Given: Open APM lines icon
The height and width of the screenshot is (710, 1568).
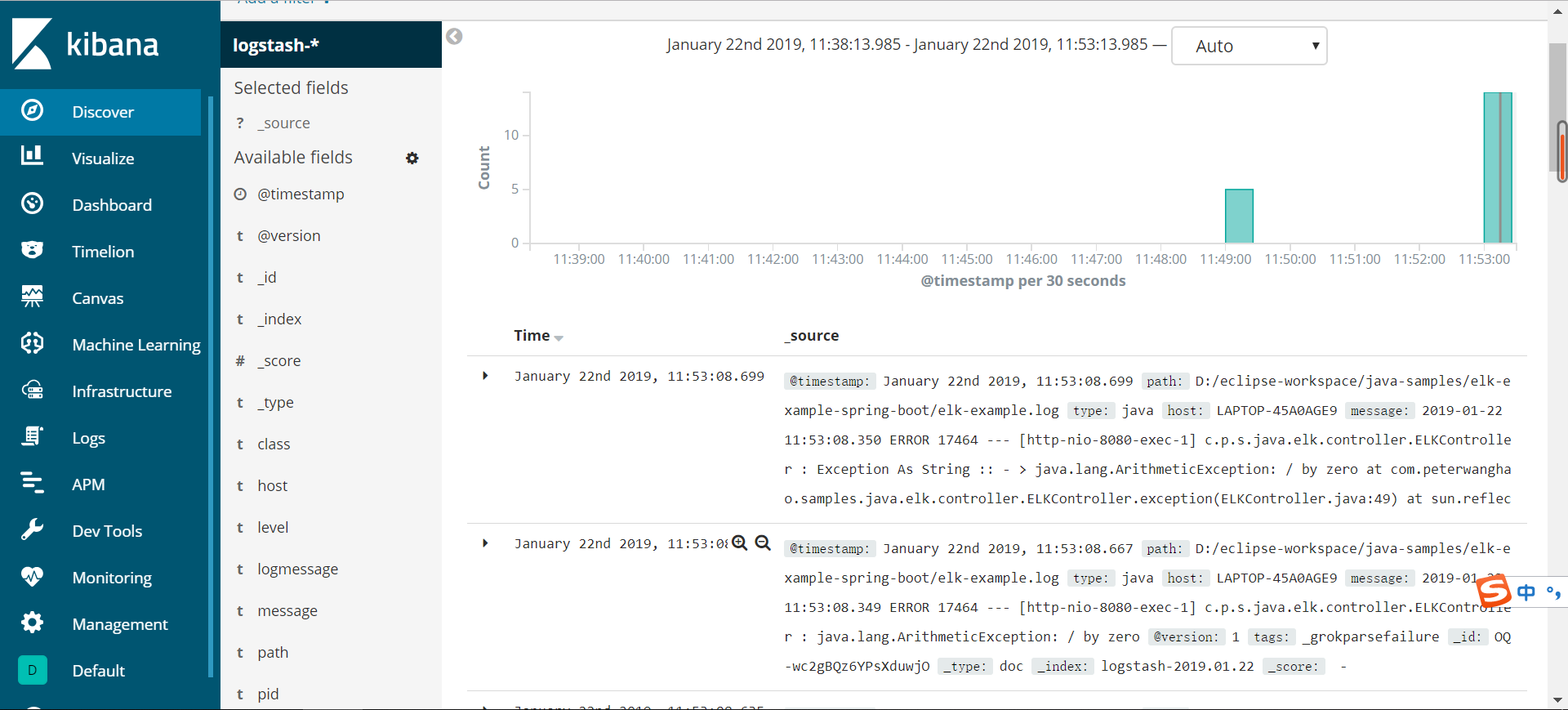Looking at the screenshot, I should click(x=33, y=483).
